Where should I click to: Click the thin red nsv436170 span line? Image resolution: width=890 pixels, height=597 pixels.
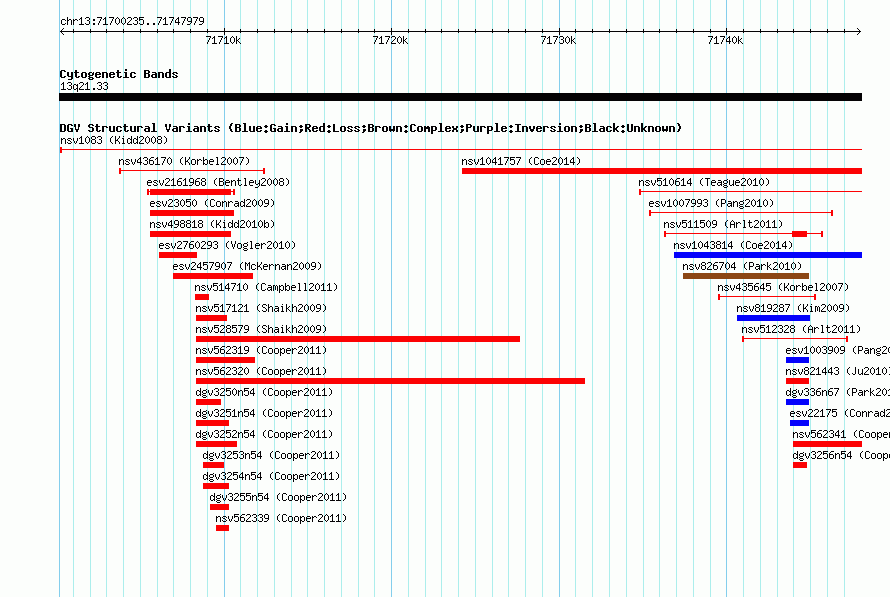[x=192, y=171]
